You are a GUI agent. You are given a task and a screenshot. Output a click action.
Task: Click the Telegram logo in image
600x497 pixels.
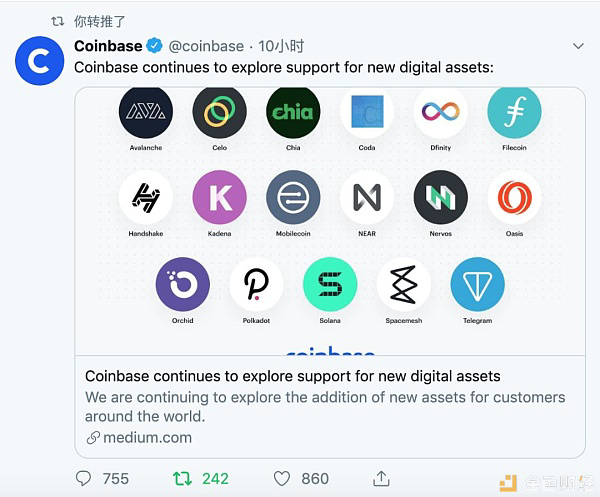click(x=478, y=284)
